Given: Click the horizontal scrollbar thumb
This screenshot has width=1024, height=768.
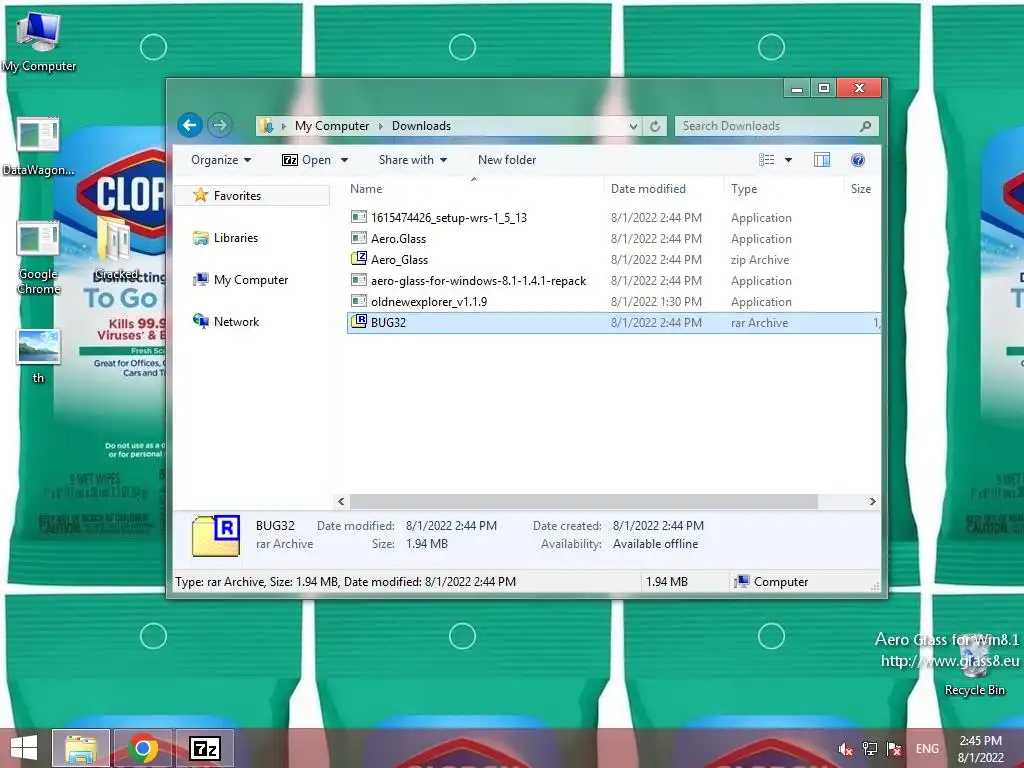Looking at the screenshot, I should click(x=584, y=502).
